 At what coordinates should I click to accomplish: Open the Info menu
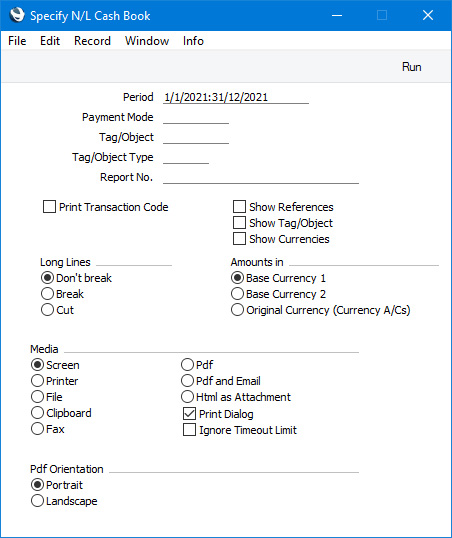tap(193, 41)
